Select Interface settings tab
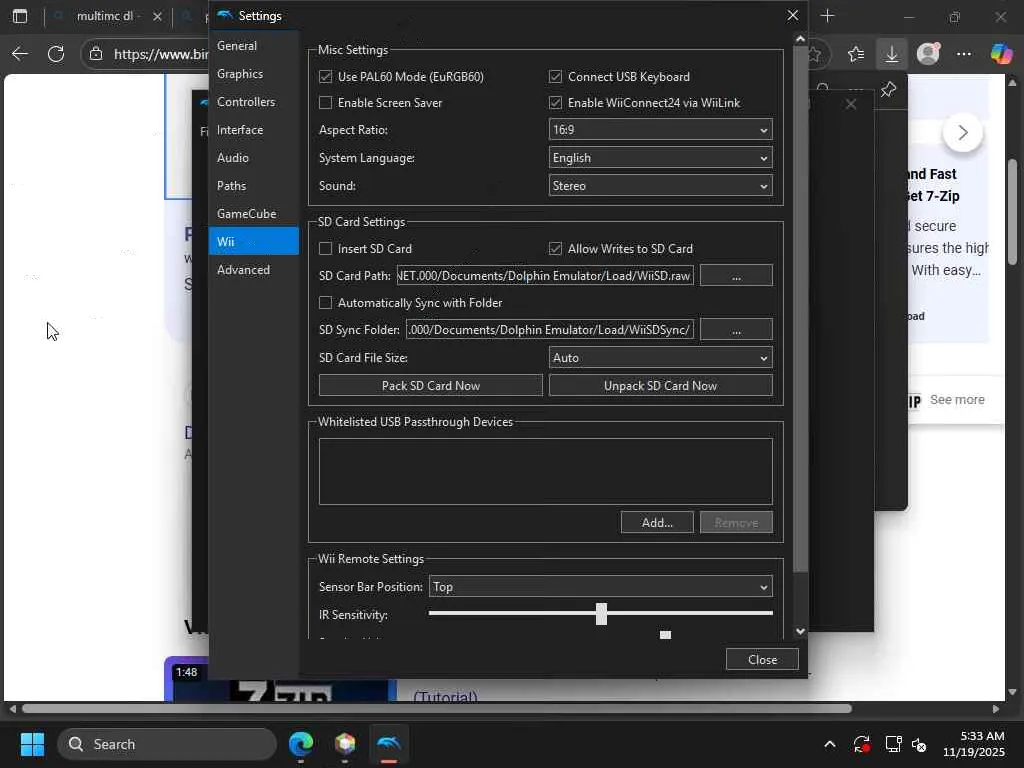This screenshot has width=1024, height=768. click(x=253, y=130)
